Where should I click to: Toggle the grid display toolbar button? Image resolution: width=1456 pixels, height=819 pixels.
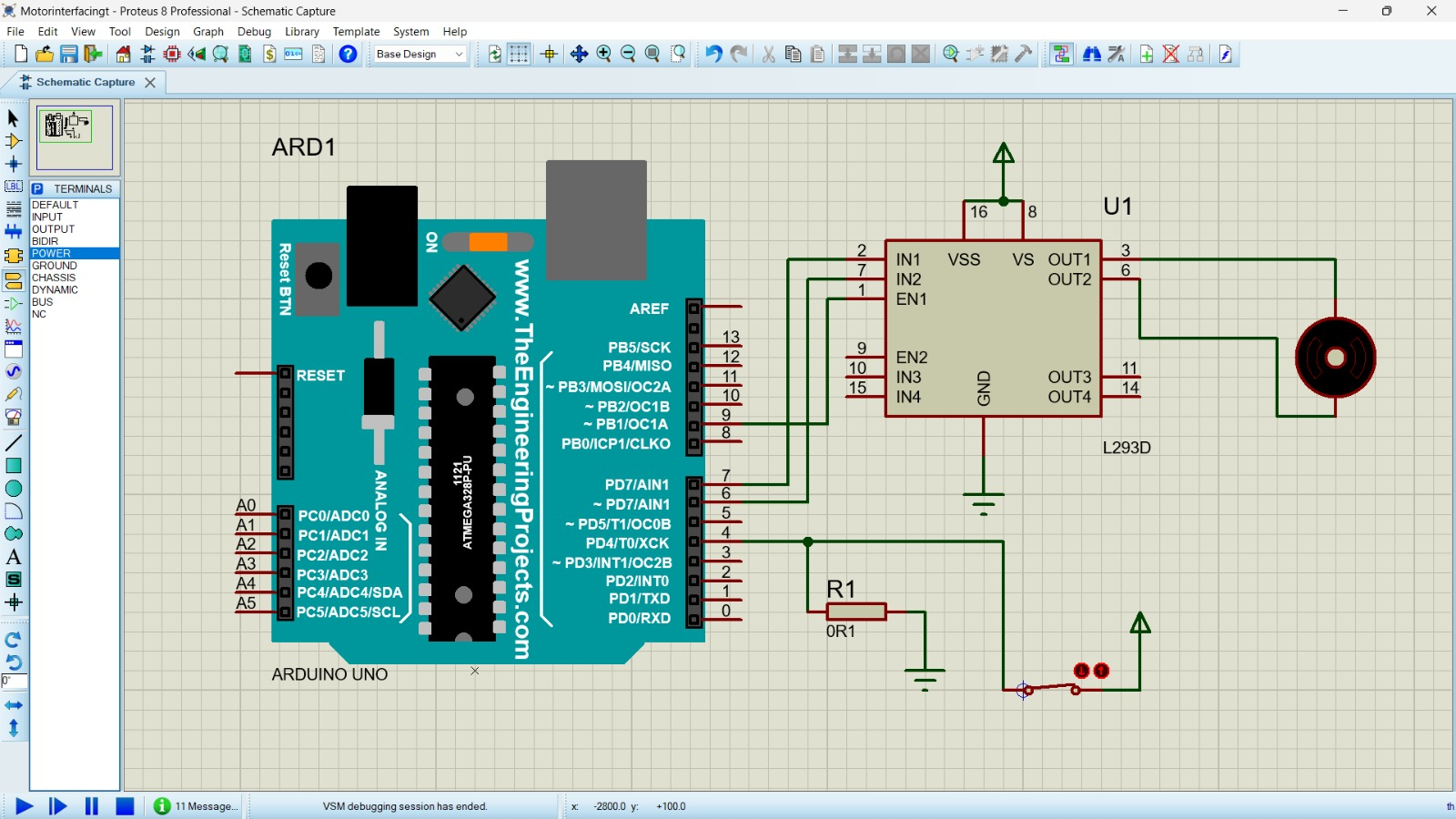pyautogui.click(x=519, y=54)
